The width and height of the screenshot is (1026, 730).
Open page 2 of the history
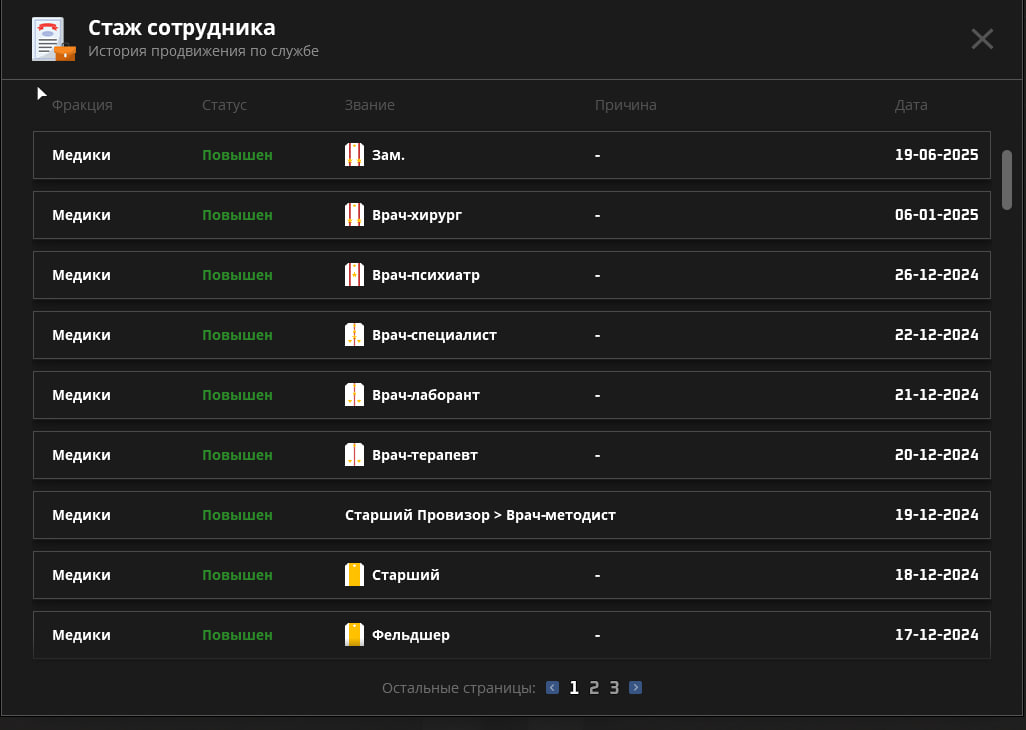pos(594,687)
